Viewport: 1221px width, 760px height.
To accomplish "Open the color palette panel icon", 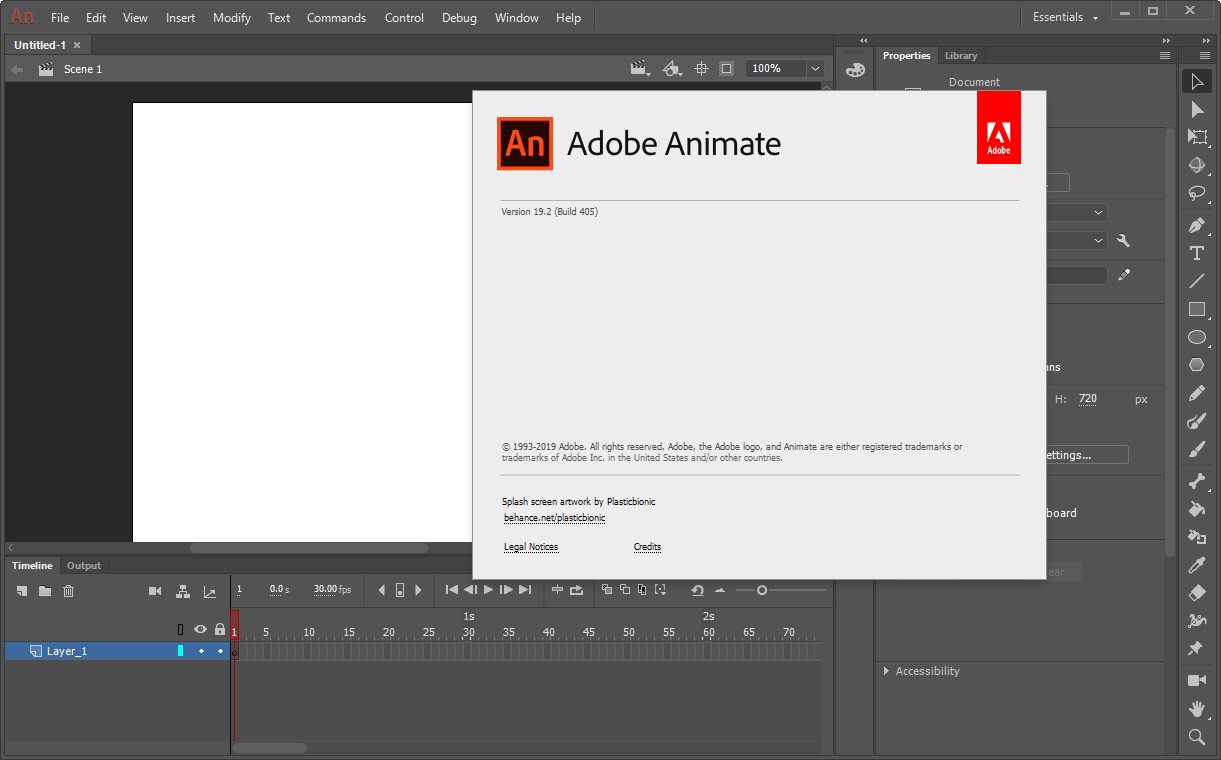I will [854, 70].
